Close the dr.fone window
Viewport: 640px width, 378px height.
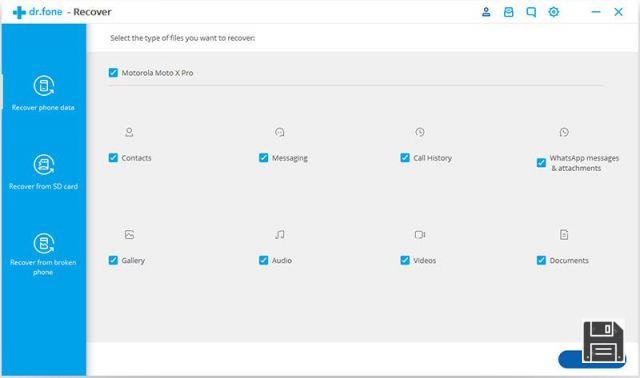[x=618, y=12]
